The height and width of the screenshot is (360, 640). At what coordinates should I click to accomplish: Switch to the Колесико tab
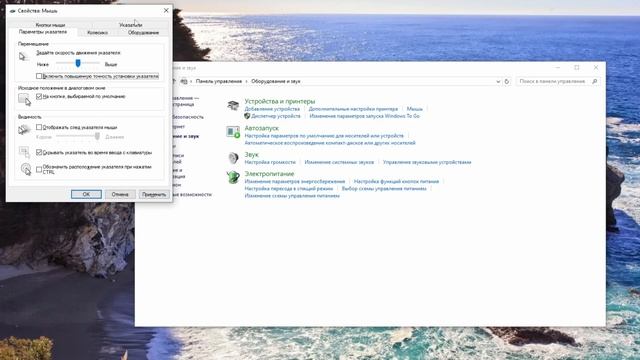(98, 33)
